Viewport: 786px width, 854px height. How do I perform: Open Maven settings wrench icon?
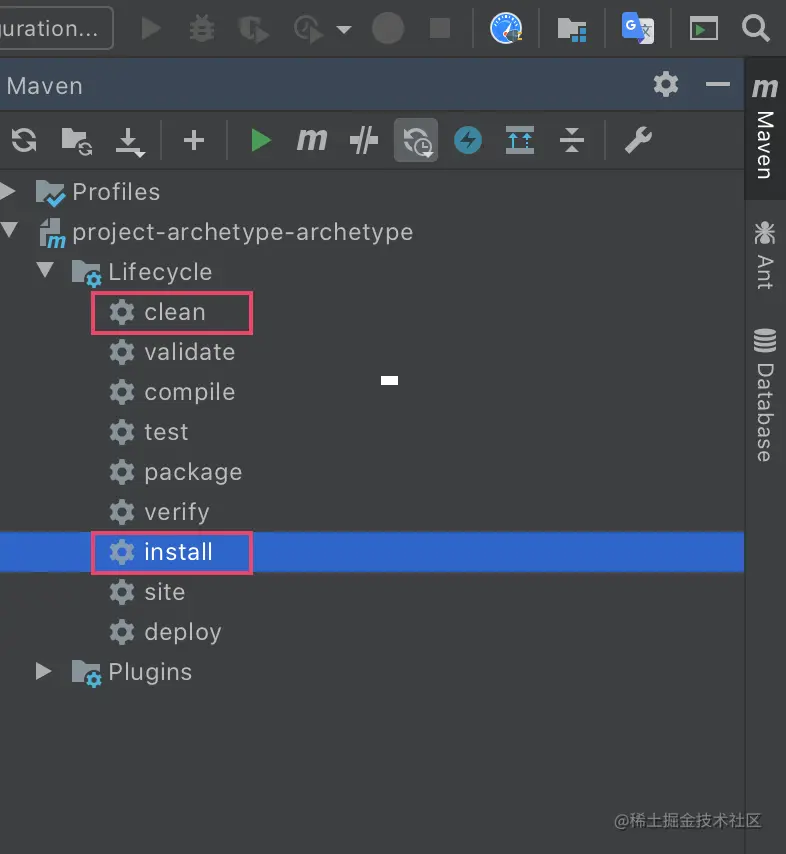tap(637, 141)
